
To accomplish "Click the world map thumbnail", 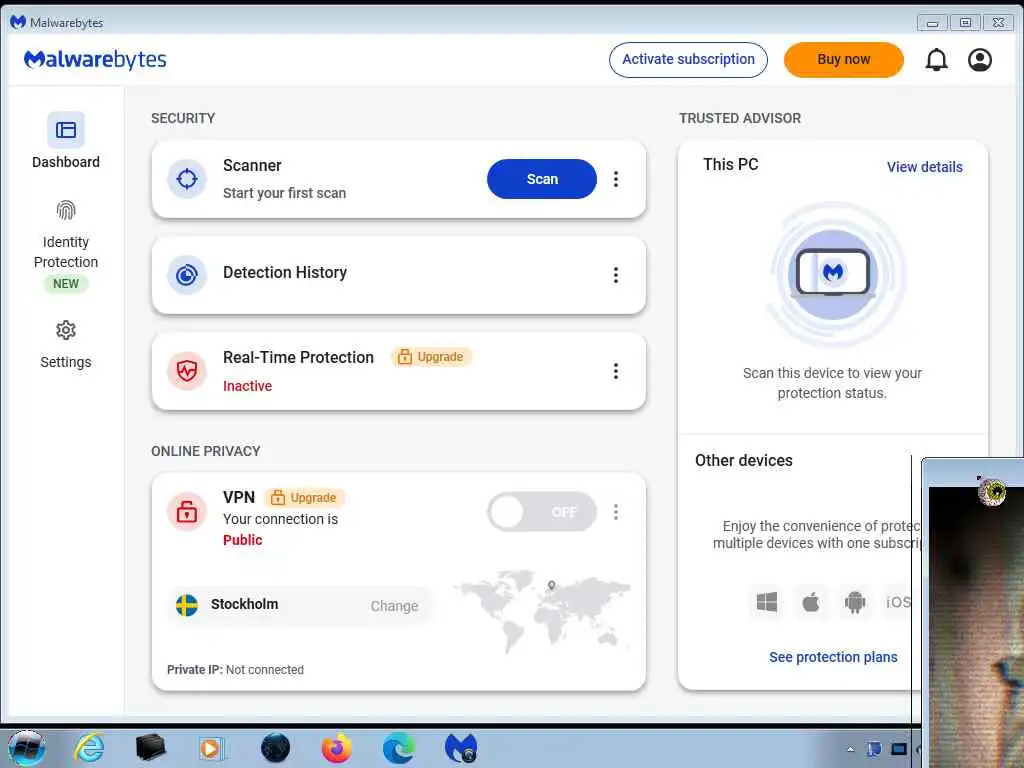I will [543, 611].
